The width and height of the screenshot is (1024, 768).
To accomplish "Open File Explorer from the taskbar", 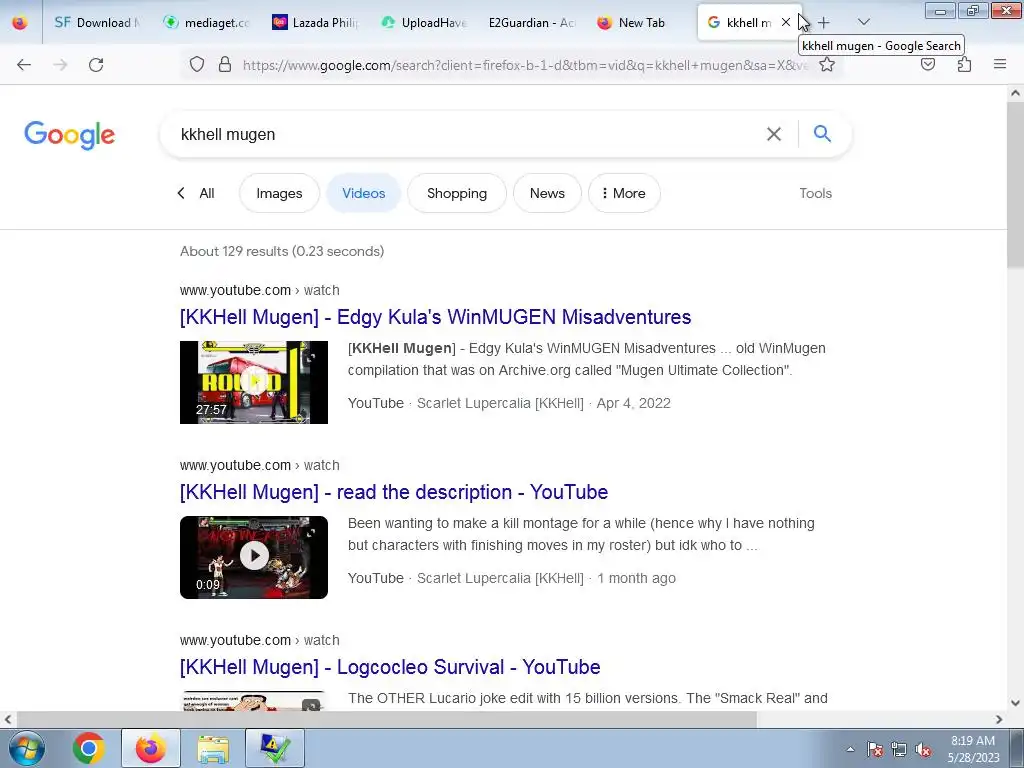I will [213, 748].
